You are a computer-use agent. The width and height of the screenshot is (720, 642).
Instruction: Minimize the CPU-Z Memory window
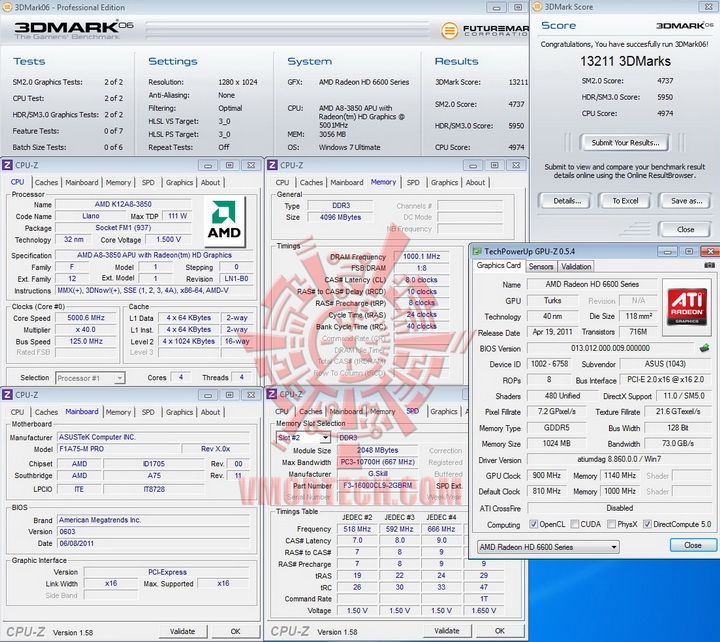click(473, 165)
